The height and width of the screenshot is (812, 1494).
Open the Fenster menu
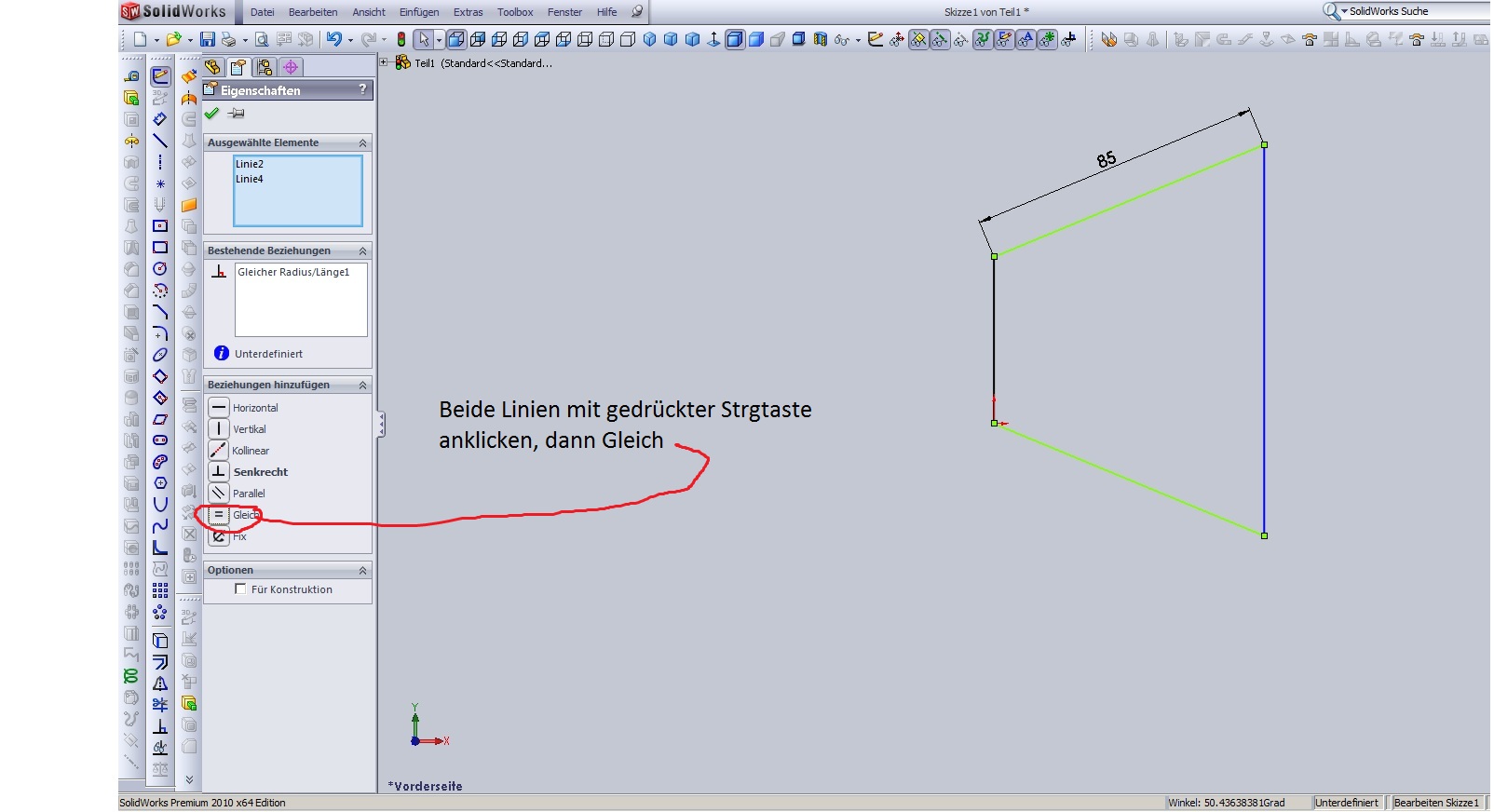[564, 12]
